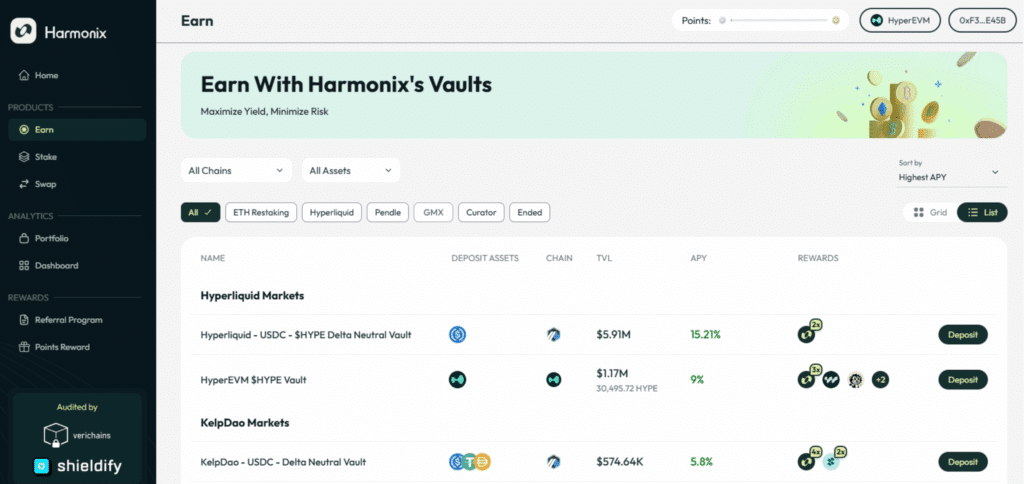Click the Stake layers icon

pos(24,157)
